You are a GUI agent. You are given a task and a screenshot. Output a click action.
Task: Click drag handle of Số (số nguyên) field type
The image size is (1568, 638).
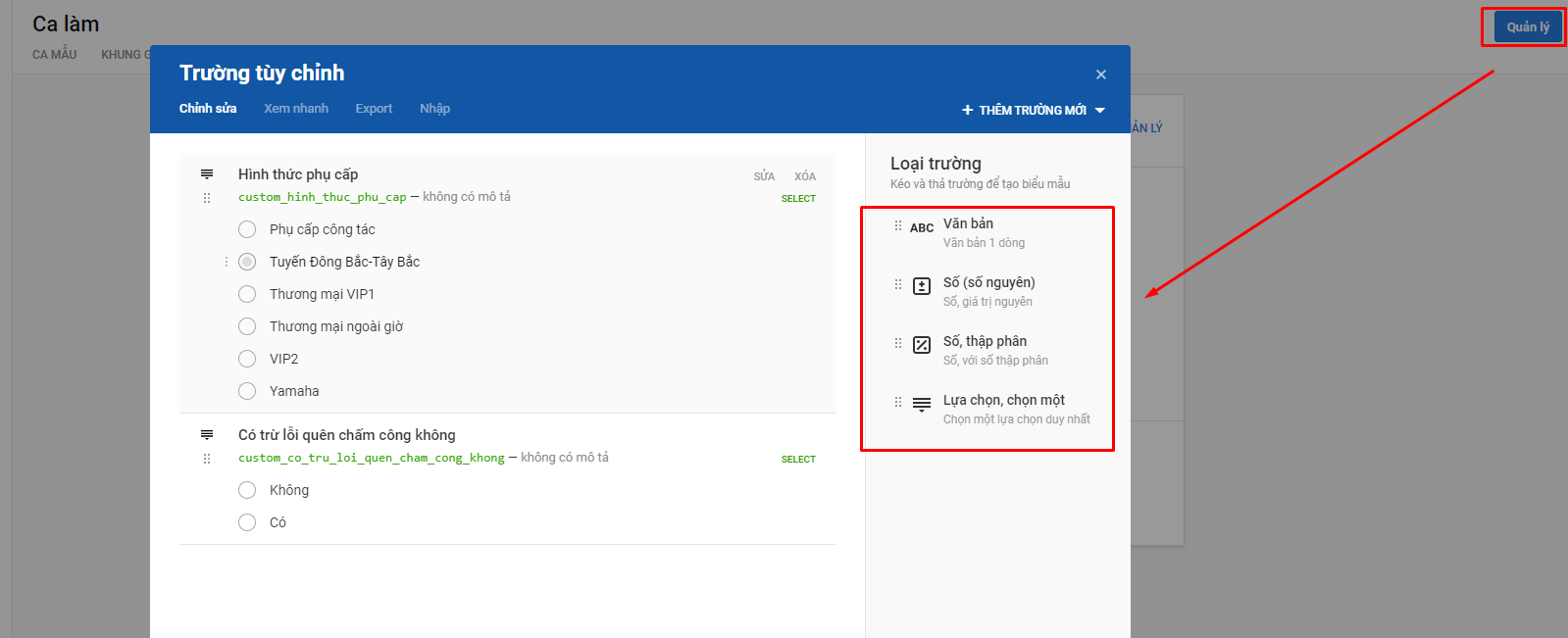897,284
